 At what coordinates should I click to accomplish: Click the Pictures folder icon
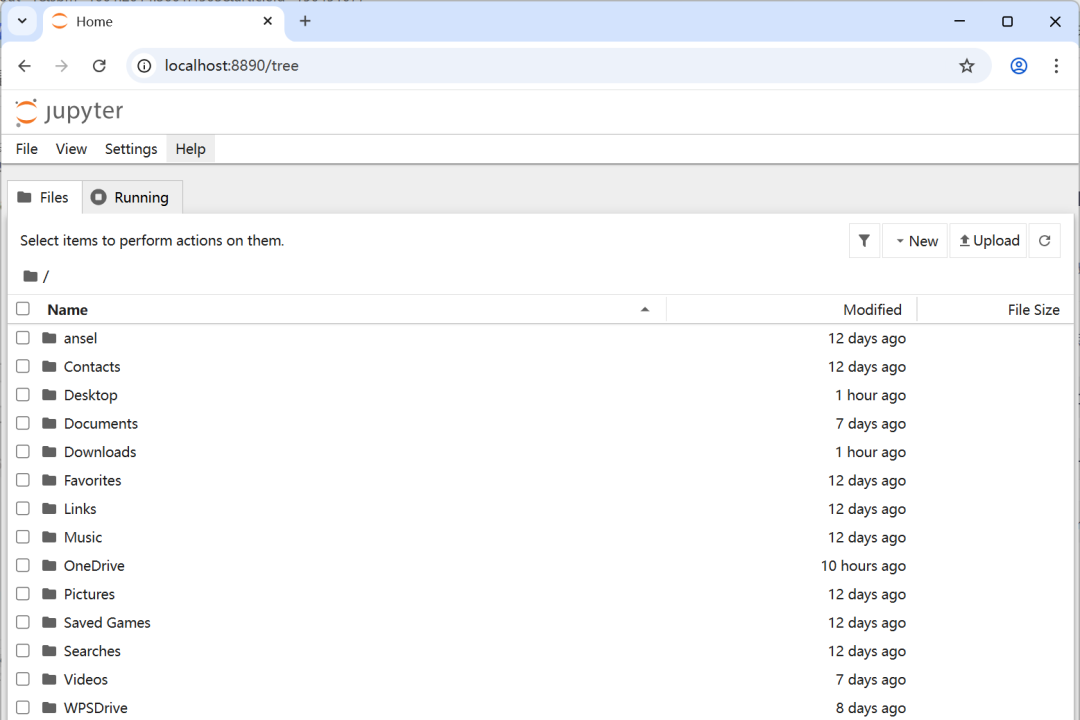click(x=49, y=593)
